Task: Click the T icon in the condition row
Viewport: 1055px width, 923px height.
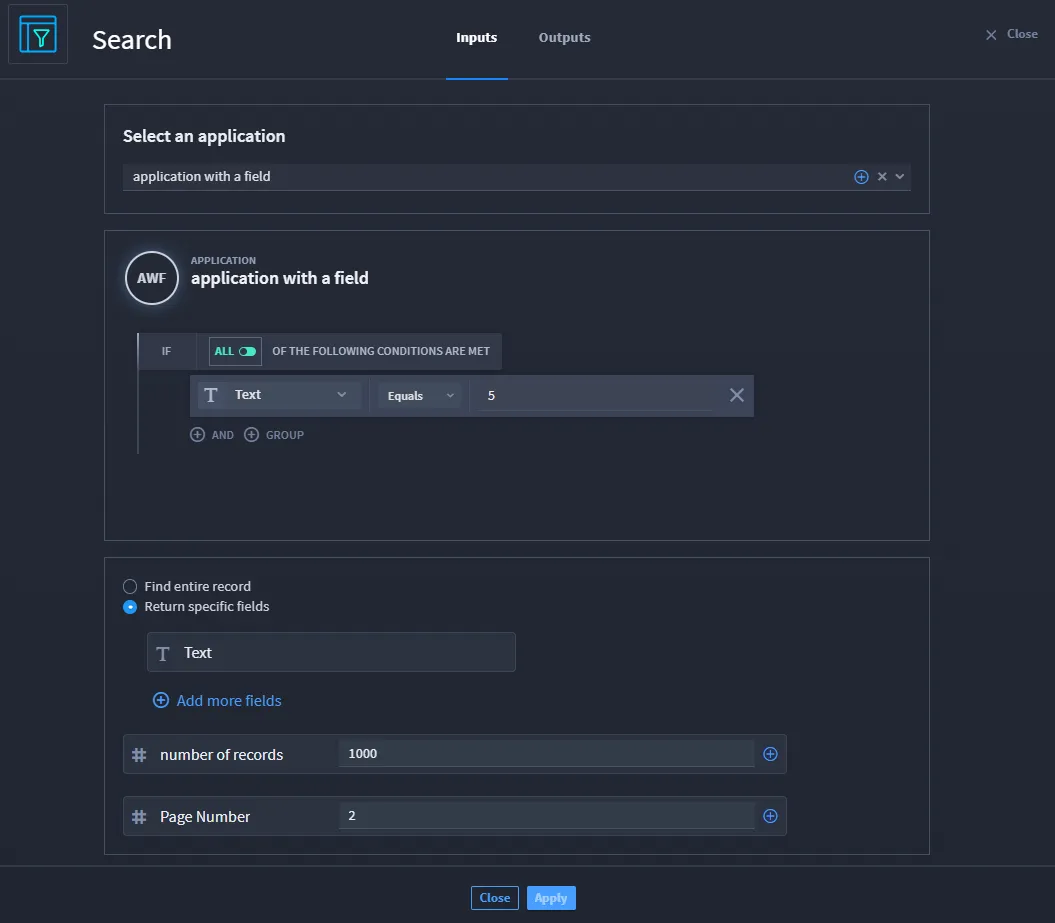Action: (x=211, y=395)
